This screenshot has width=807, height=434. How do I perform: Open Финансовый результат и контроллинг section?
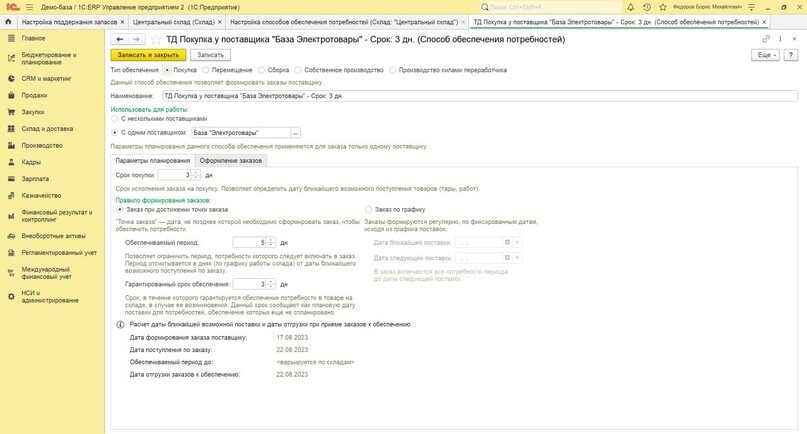[x=57, y=216]
